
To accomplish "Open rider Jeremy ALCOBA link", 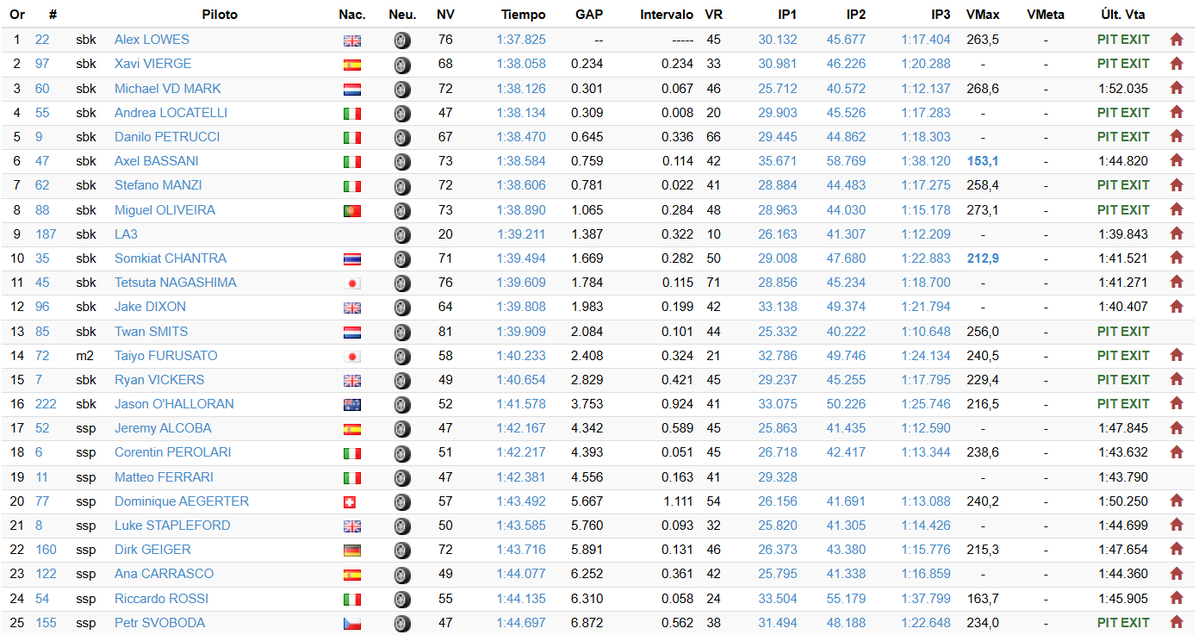I will click(x=163, y=428).
